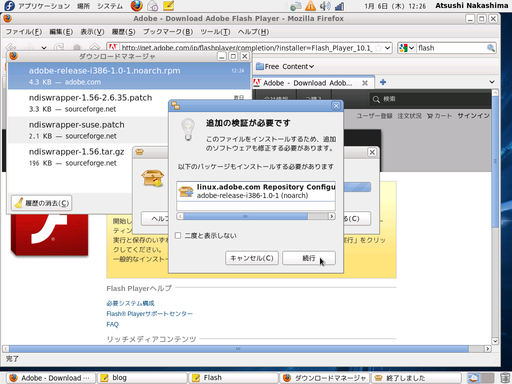Click the network devices tray icon
512x384 pixels.
point(296,6)
